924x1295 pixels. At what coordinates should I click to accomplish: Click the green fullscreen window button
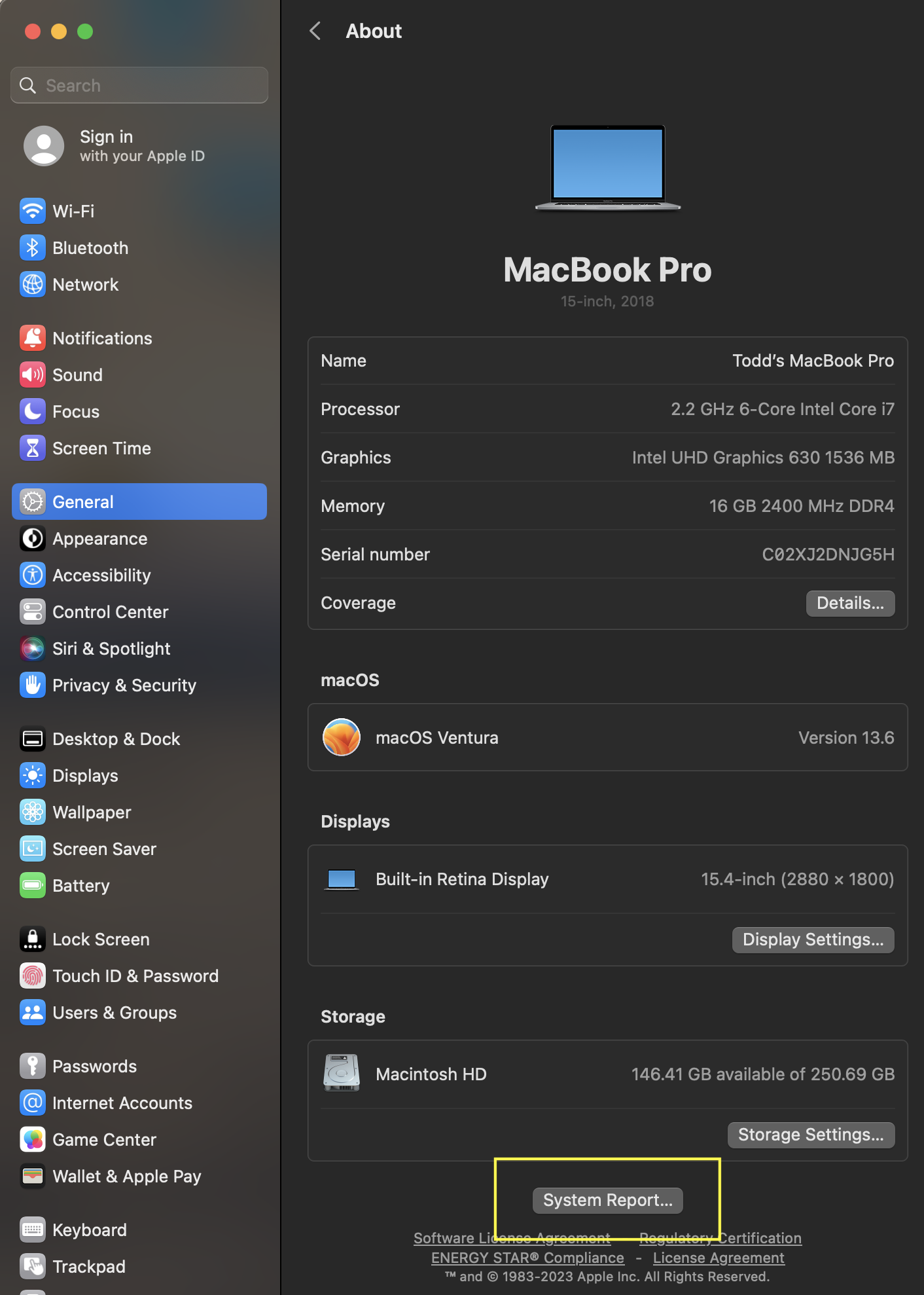[85, 31]
